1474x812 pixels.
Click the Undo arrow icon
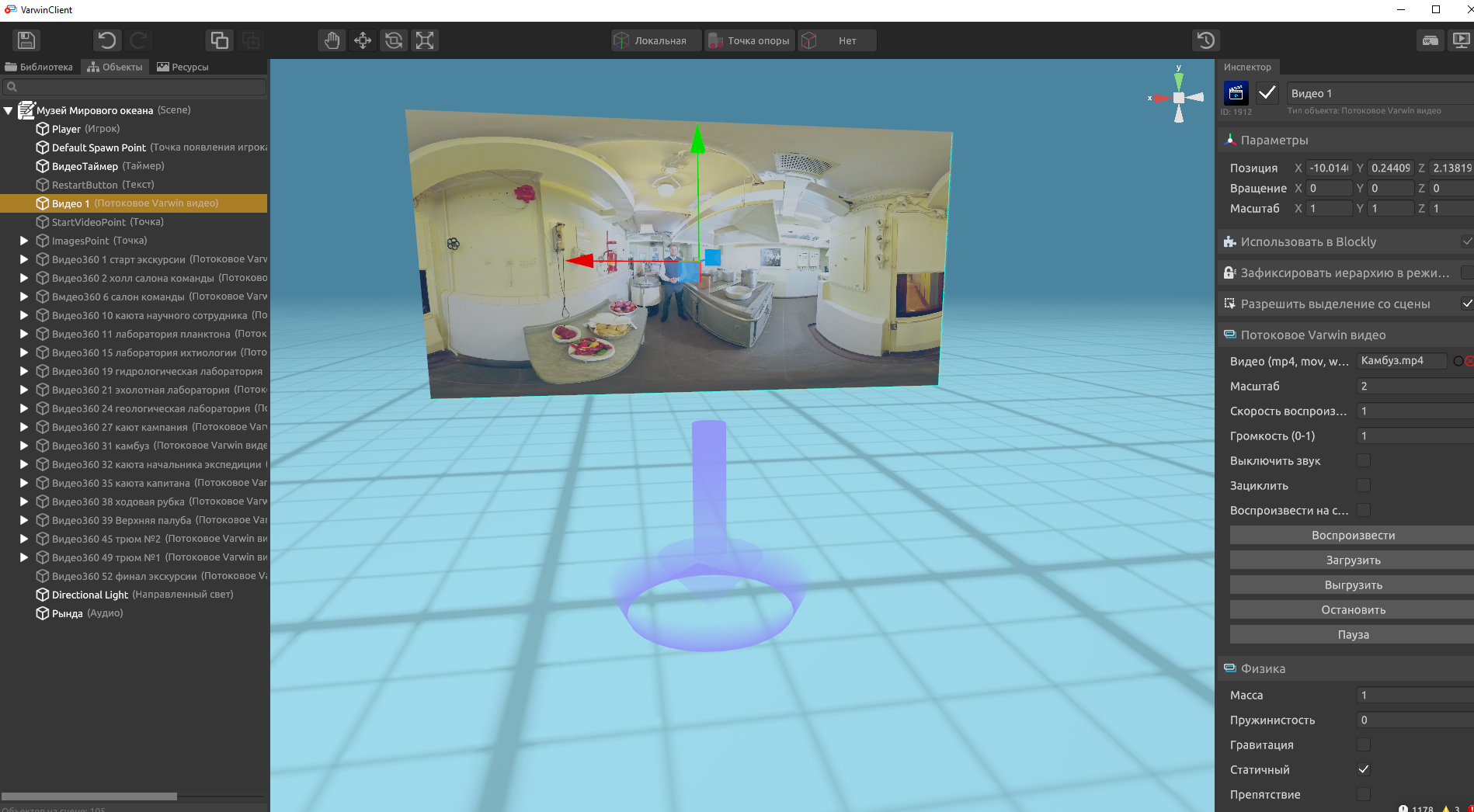coord(107,40)
